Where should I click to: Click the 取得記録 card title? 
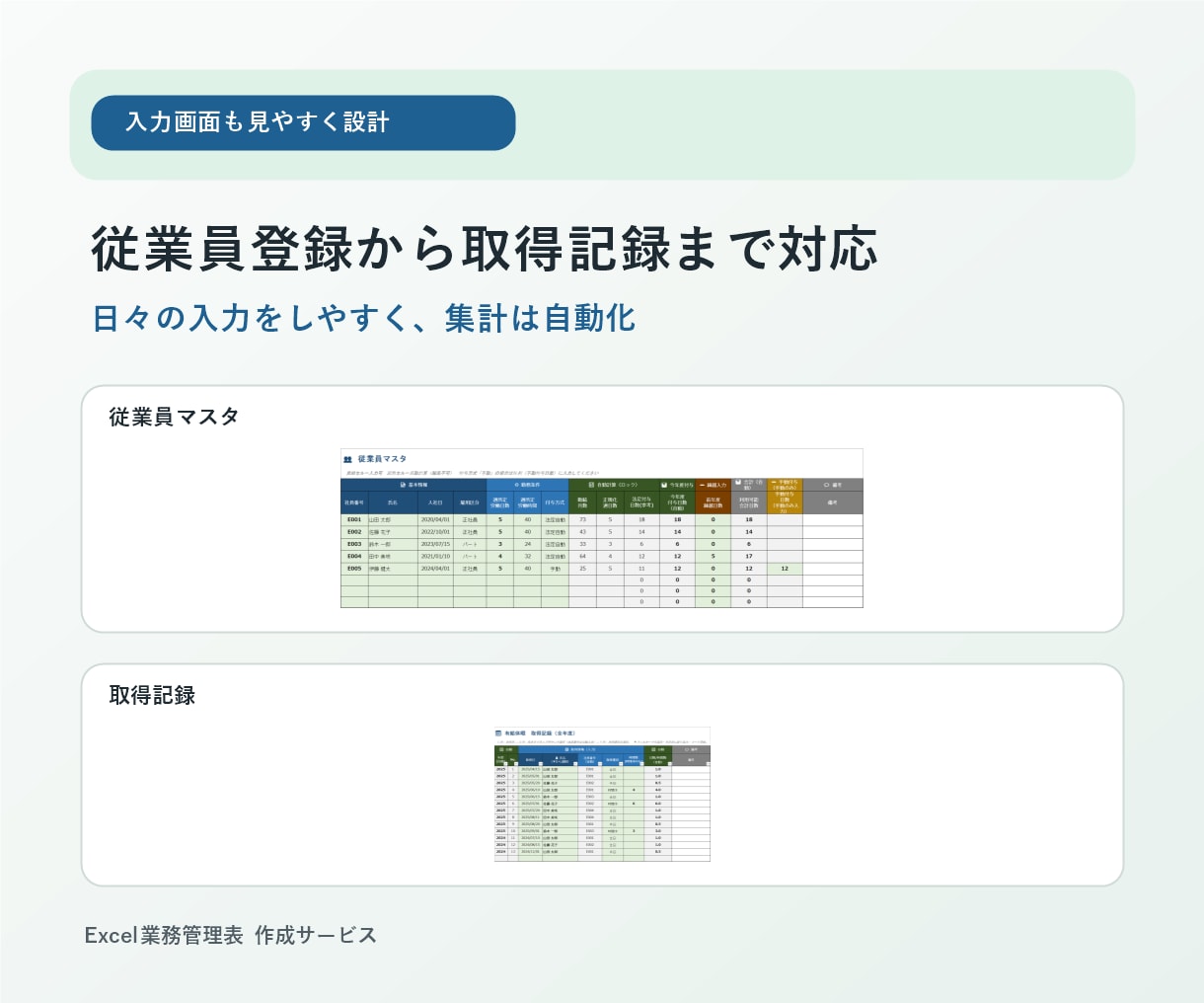(152, 695)
